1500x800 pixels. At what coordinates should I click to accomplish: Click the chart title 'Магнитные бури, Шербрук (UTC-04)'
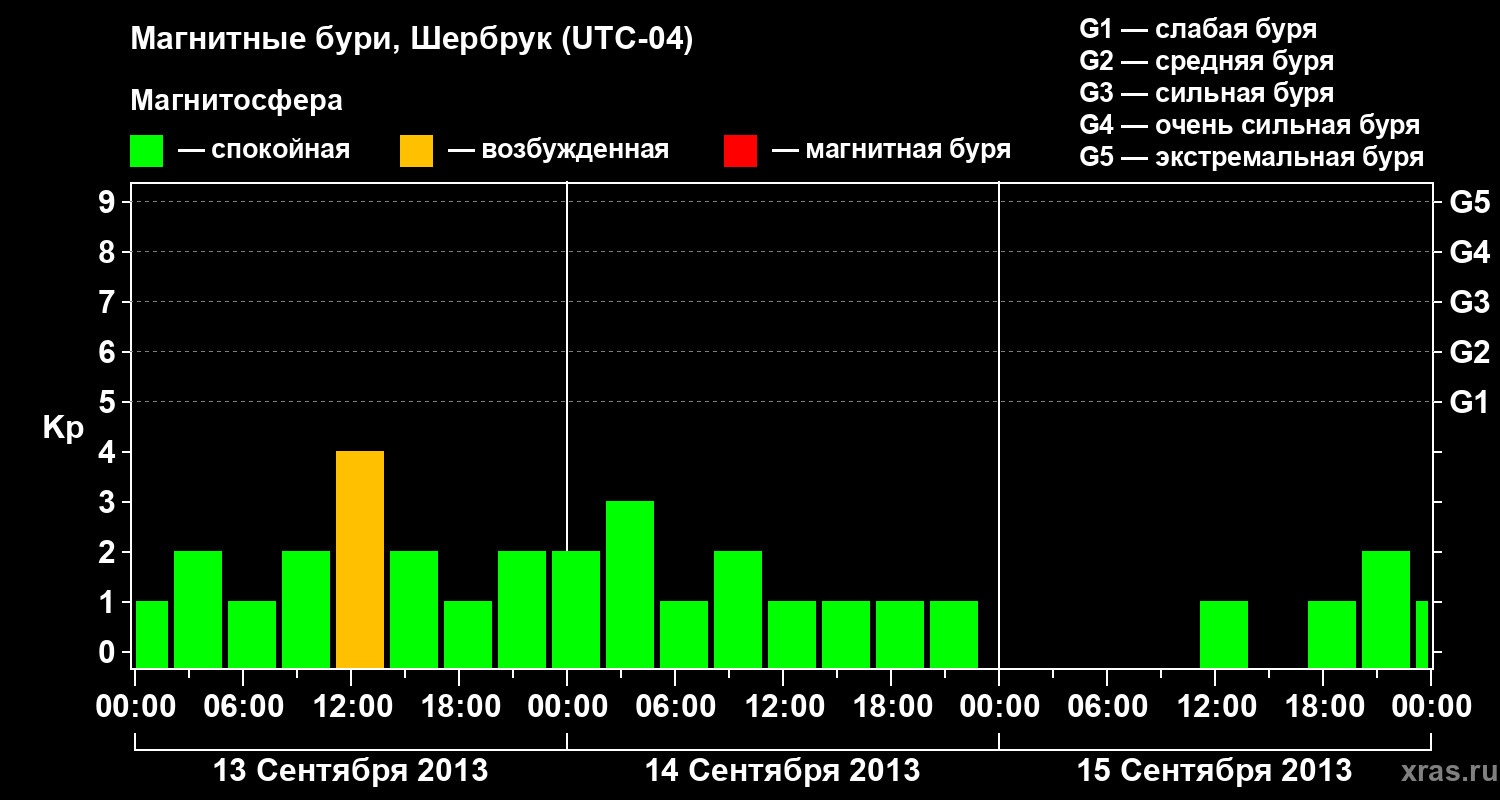(x=412, y=41)
